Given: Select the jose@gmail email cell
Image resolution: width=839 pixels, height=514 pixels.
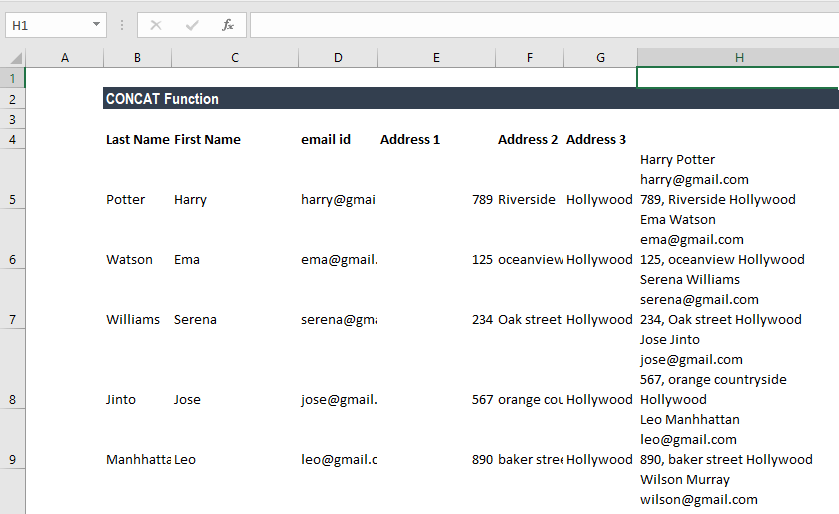Looking at the screenshot, I should click(x=338, y=370).
